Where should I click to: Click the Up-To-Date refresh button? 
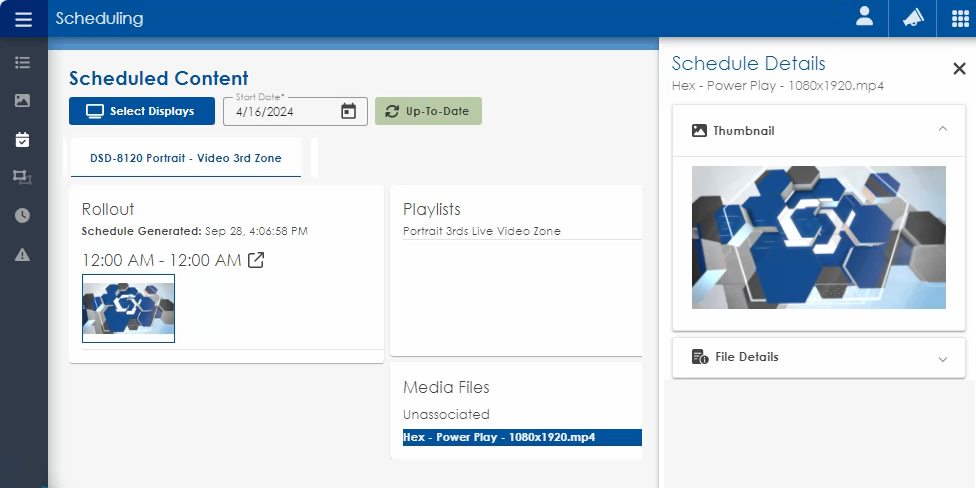(x=428, y=111)
